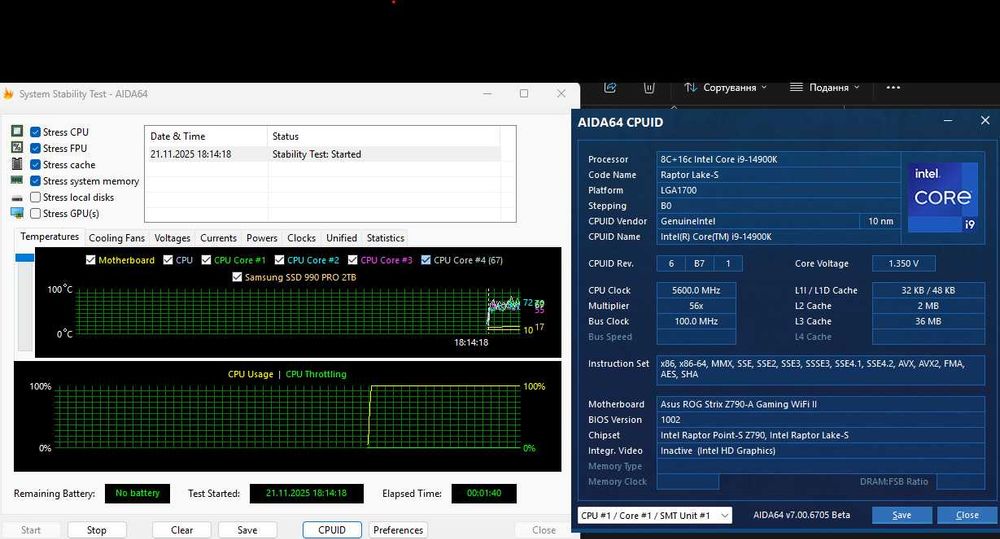This screenshot has width=1000, height=539.
Task: Click the Elapsed Time 00:01:40 value
Action: click(x=484, y=493)
